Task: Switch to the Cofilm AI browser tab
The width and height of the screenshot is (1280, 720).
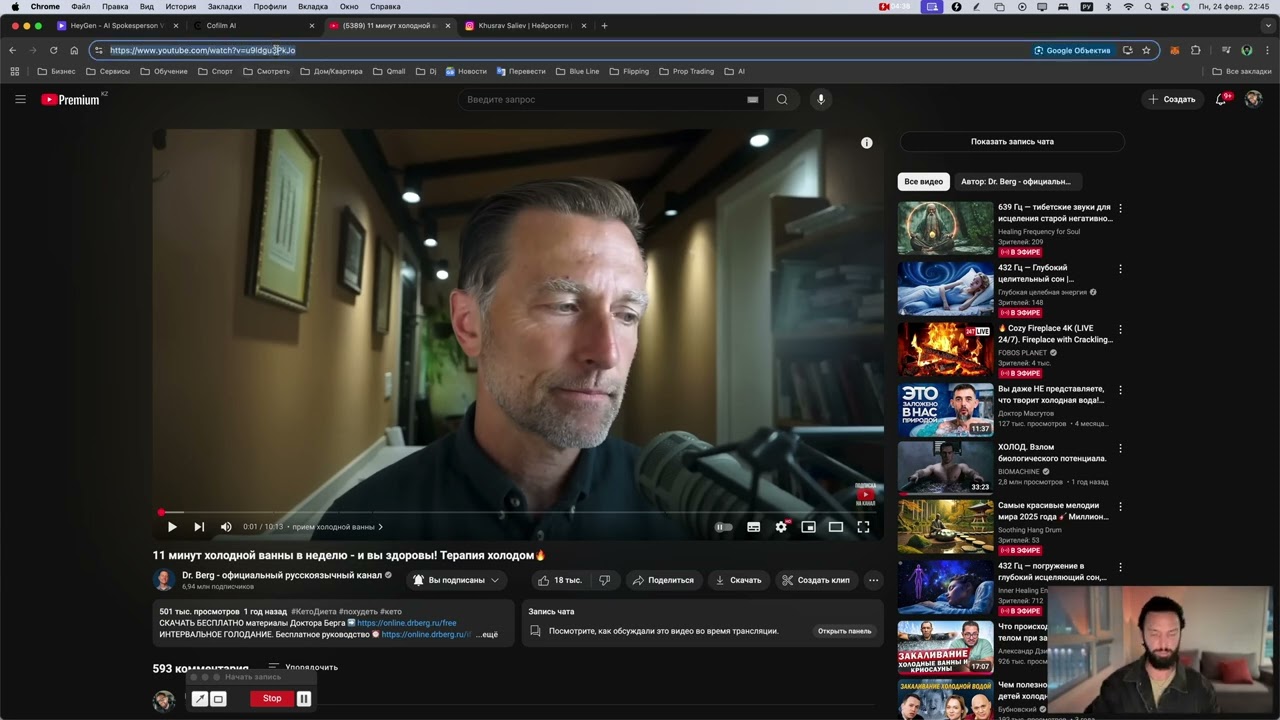Action: (252, 25)
